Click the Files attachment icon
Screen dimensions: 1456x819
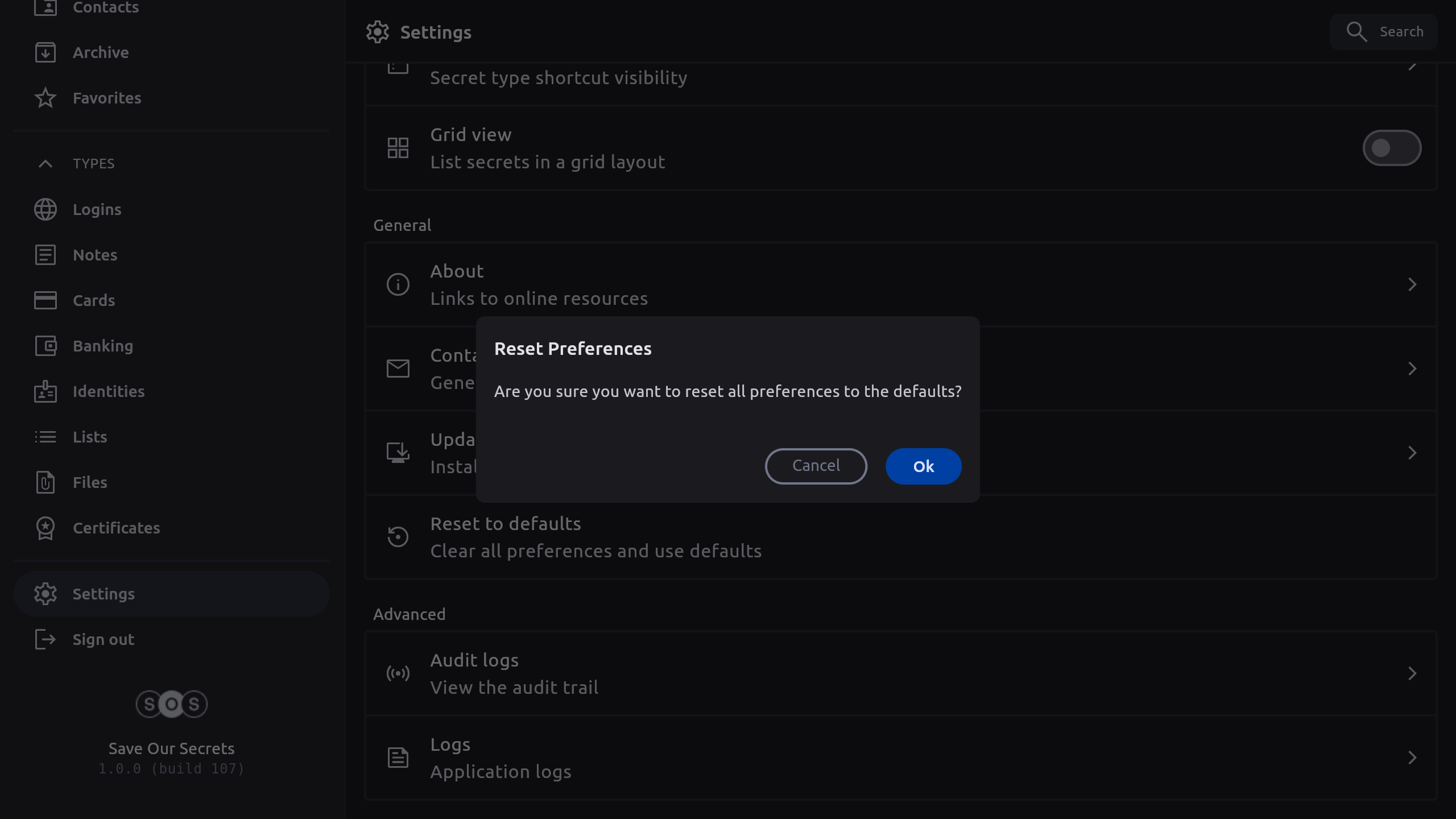click(x=45, y=482)
